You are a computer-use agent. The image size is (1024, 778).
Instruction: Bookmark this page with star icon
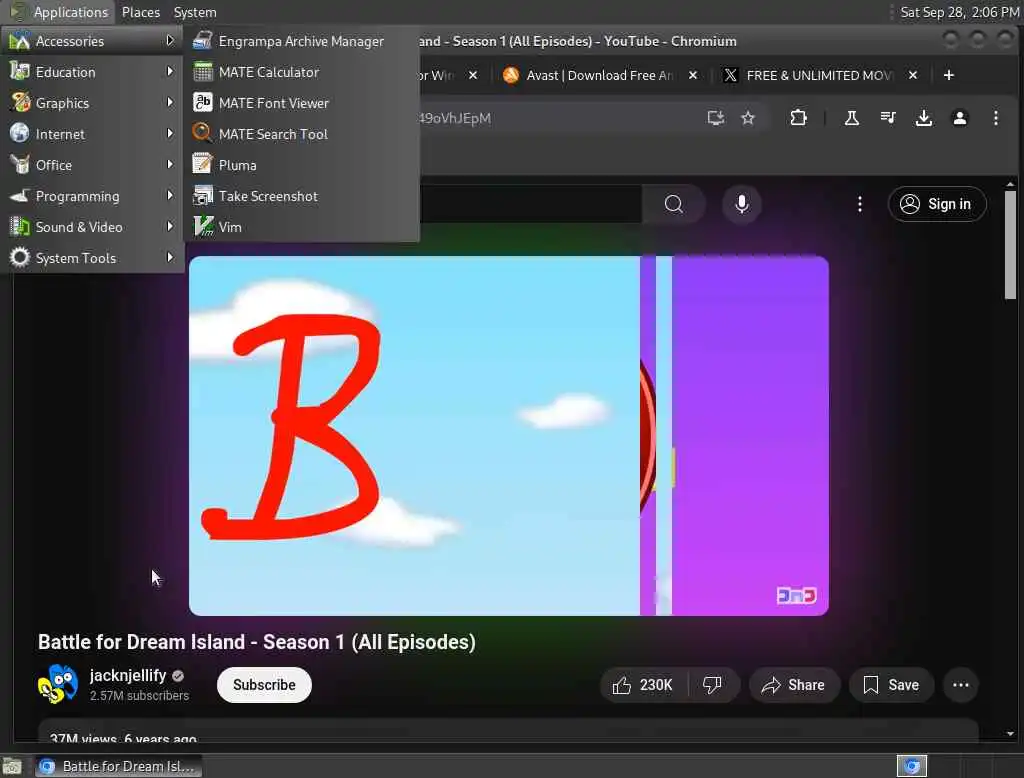click(748, 118)
